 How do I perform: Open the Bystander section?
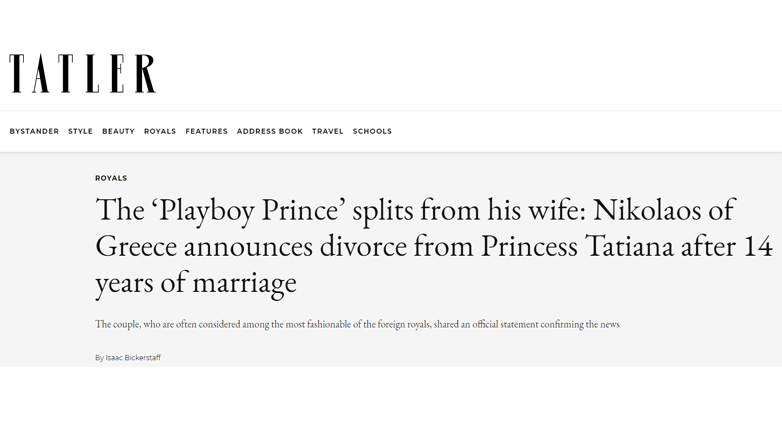pyautogui.click(x=34, y=131)
